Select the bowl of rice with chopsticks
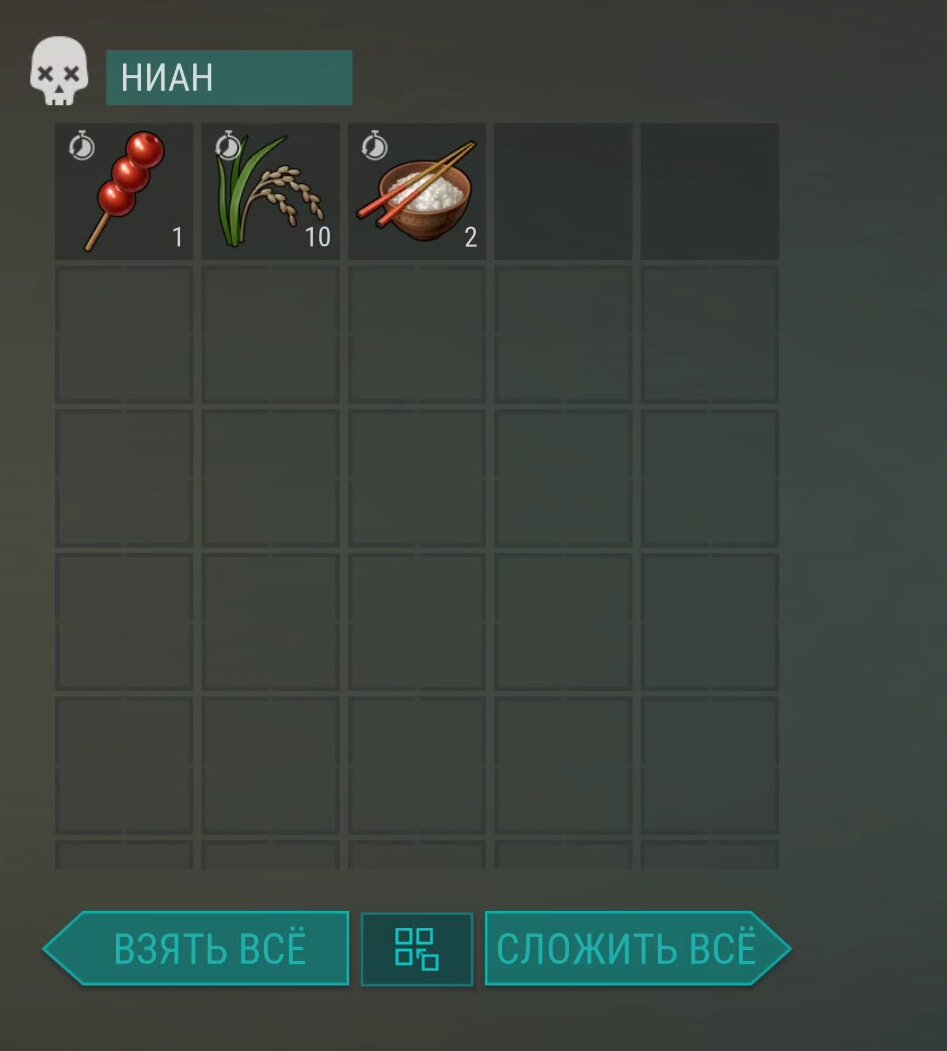The height and width of the screenshot is (1051, 947). (x=417, y=191)
